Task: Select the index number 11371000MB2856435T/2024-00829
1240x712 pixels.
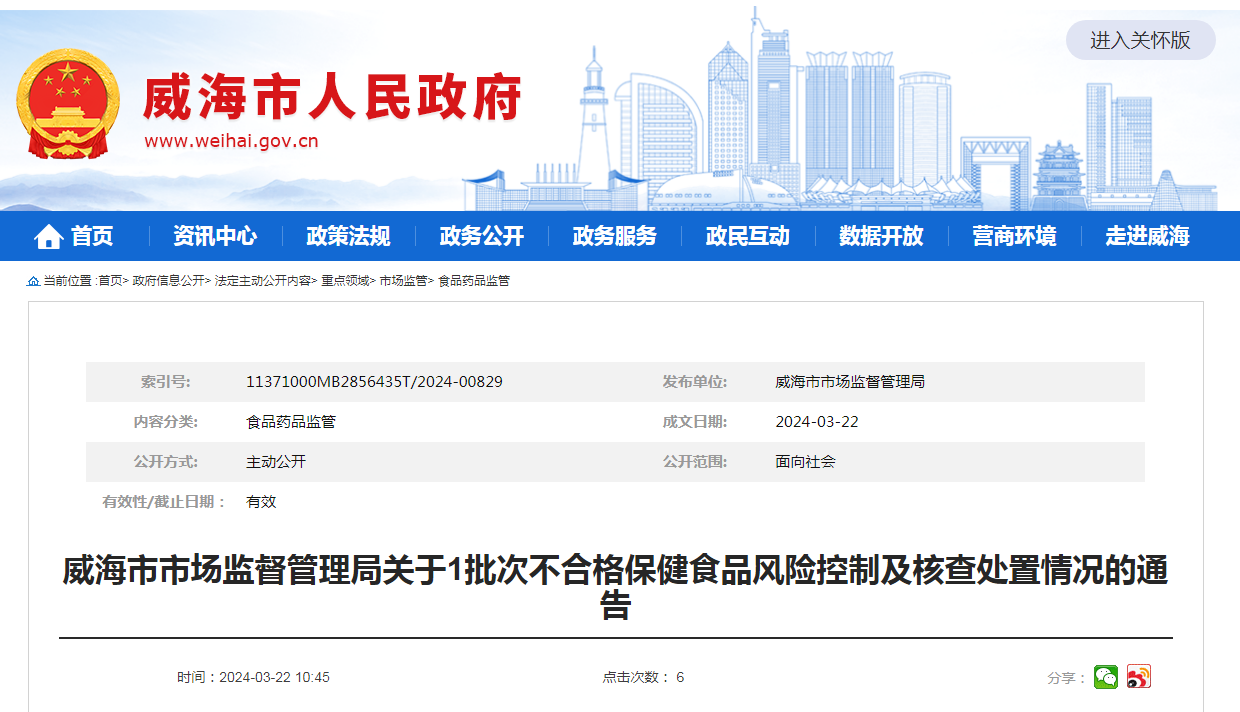Action: click(374, 382)
